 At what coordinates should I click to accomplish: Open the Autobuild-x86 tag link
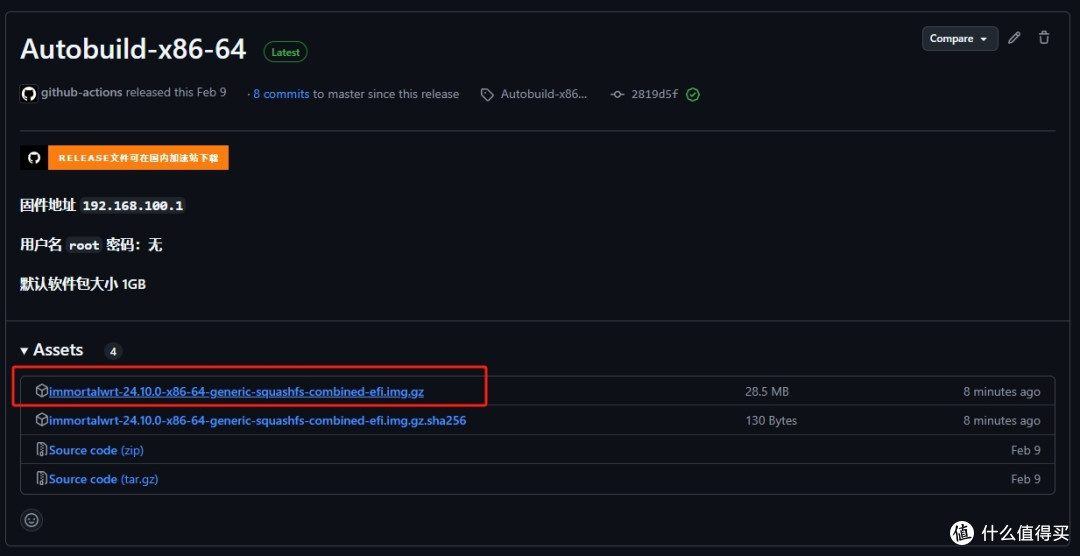544,94
